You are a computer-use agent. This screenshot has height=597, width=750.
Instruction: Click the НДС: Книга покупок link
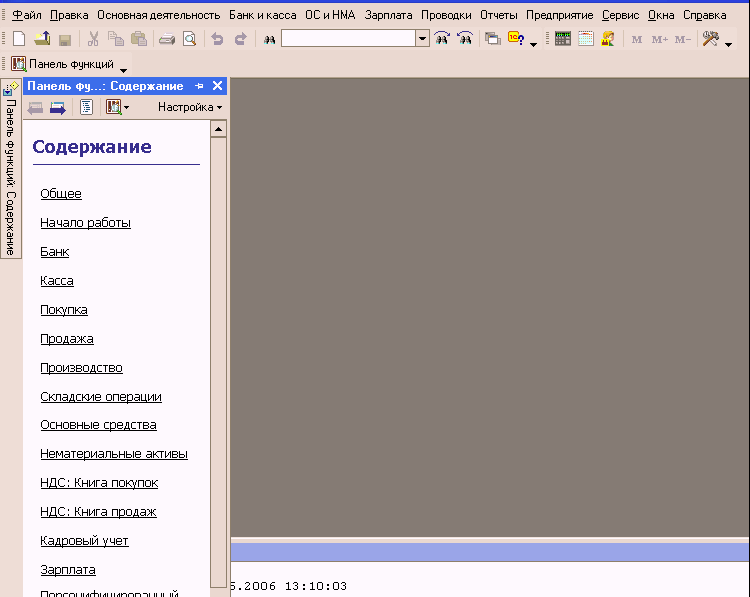[99, 483]
